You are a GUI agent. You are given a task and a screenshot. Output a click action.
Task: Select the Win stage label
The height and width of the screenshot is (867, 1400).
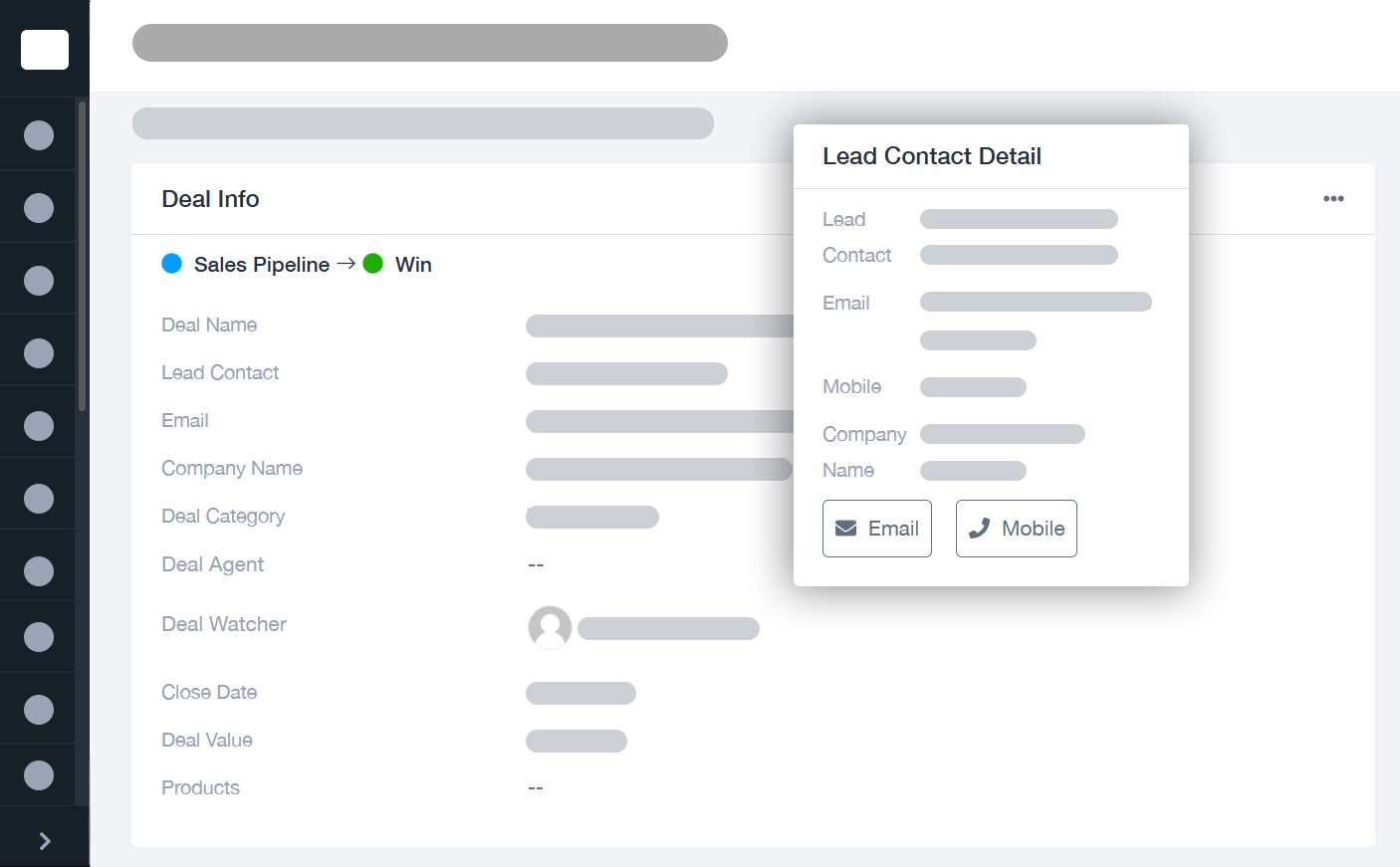pos(413,265)
